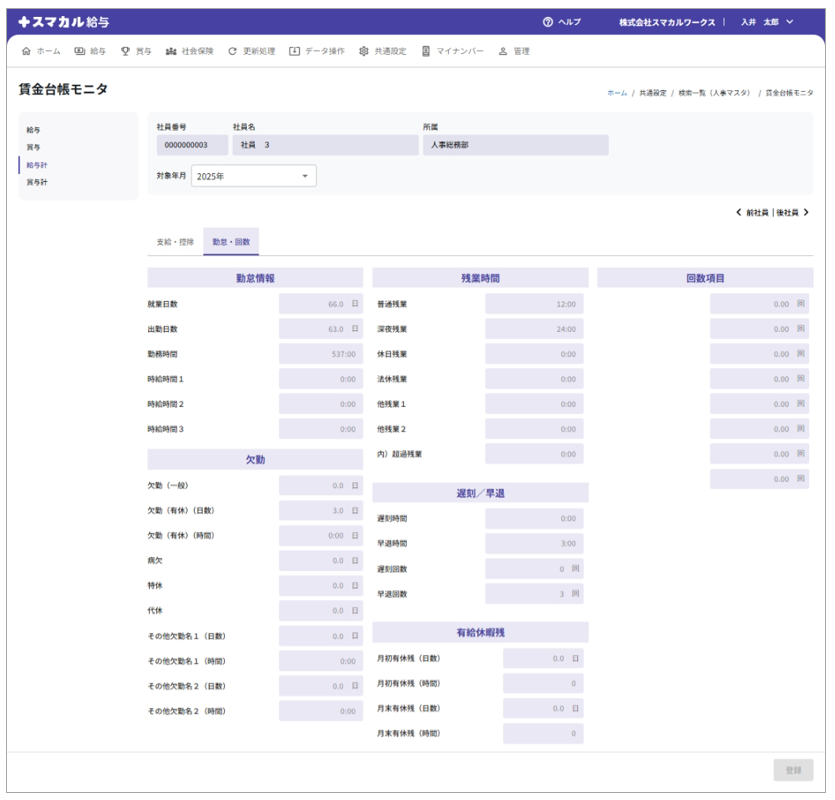Select 賞与計 in the left sidebar
This screenshot has height=800, width=835.
coord(37,182)
